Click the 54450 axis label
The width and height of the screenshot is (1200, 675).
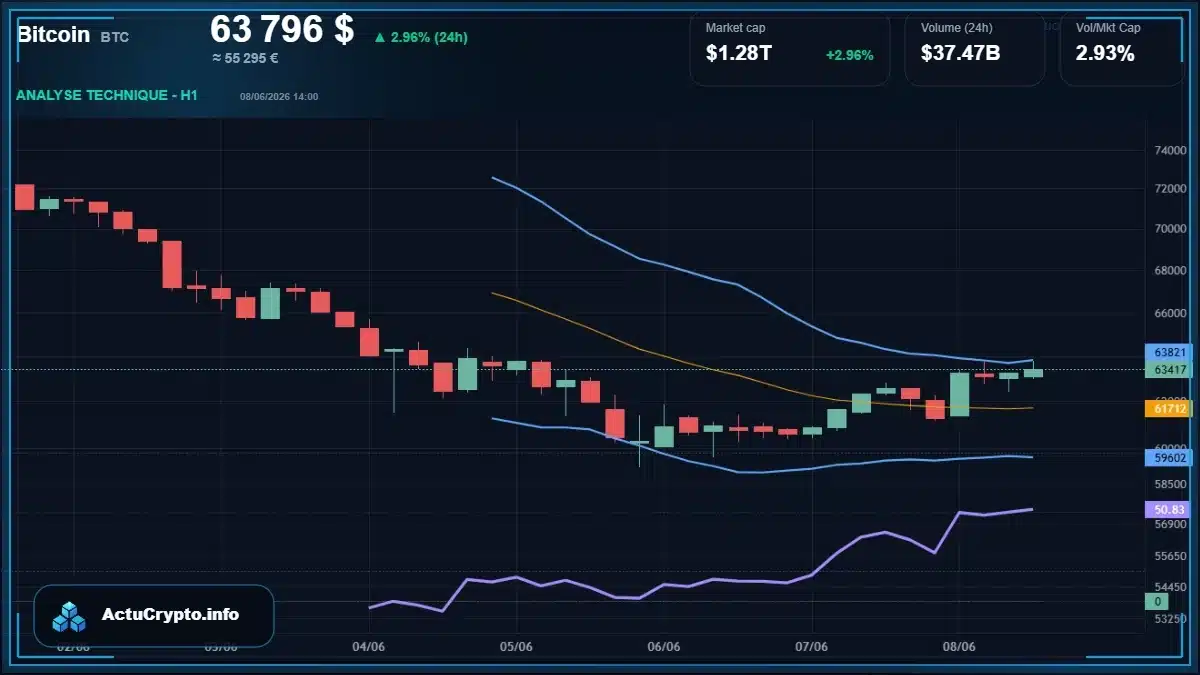coord(1169,587)
